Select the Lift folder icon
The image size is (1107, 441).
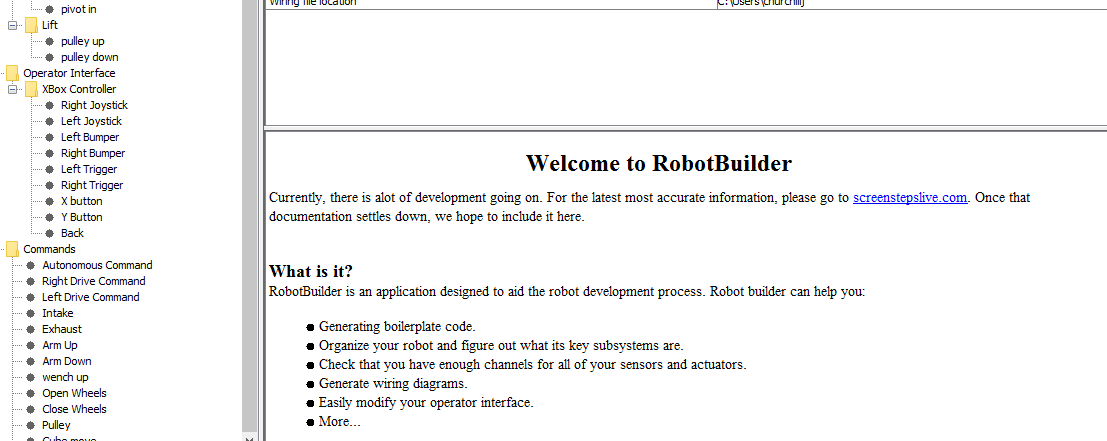31,25
